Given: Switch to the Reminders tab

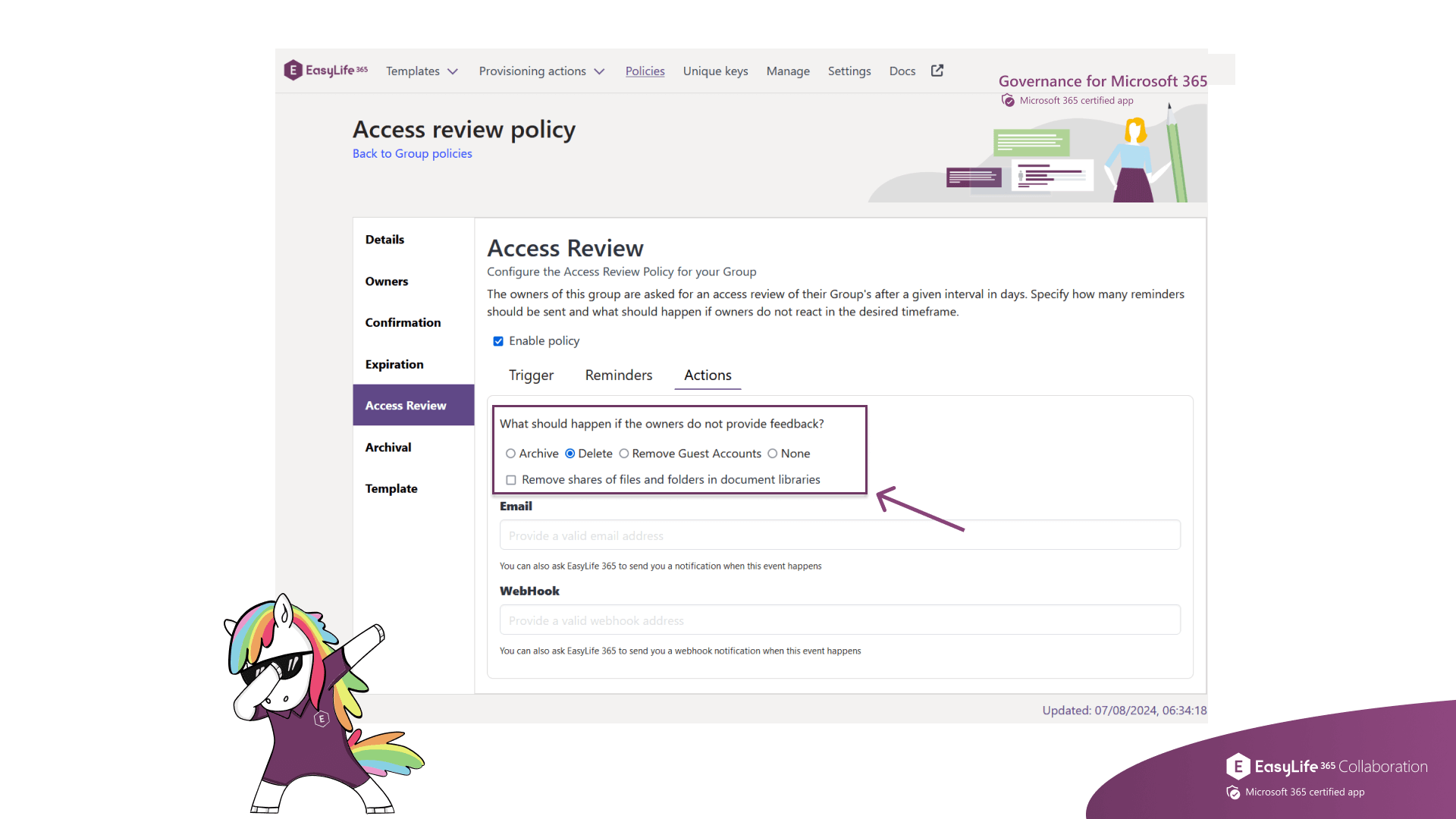Looking at the screenshot, I should coord(618,375).
